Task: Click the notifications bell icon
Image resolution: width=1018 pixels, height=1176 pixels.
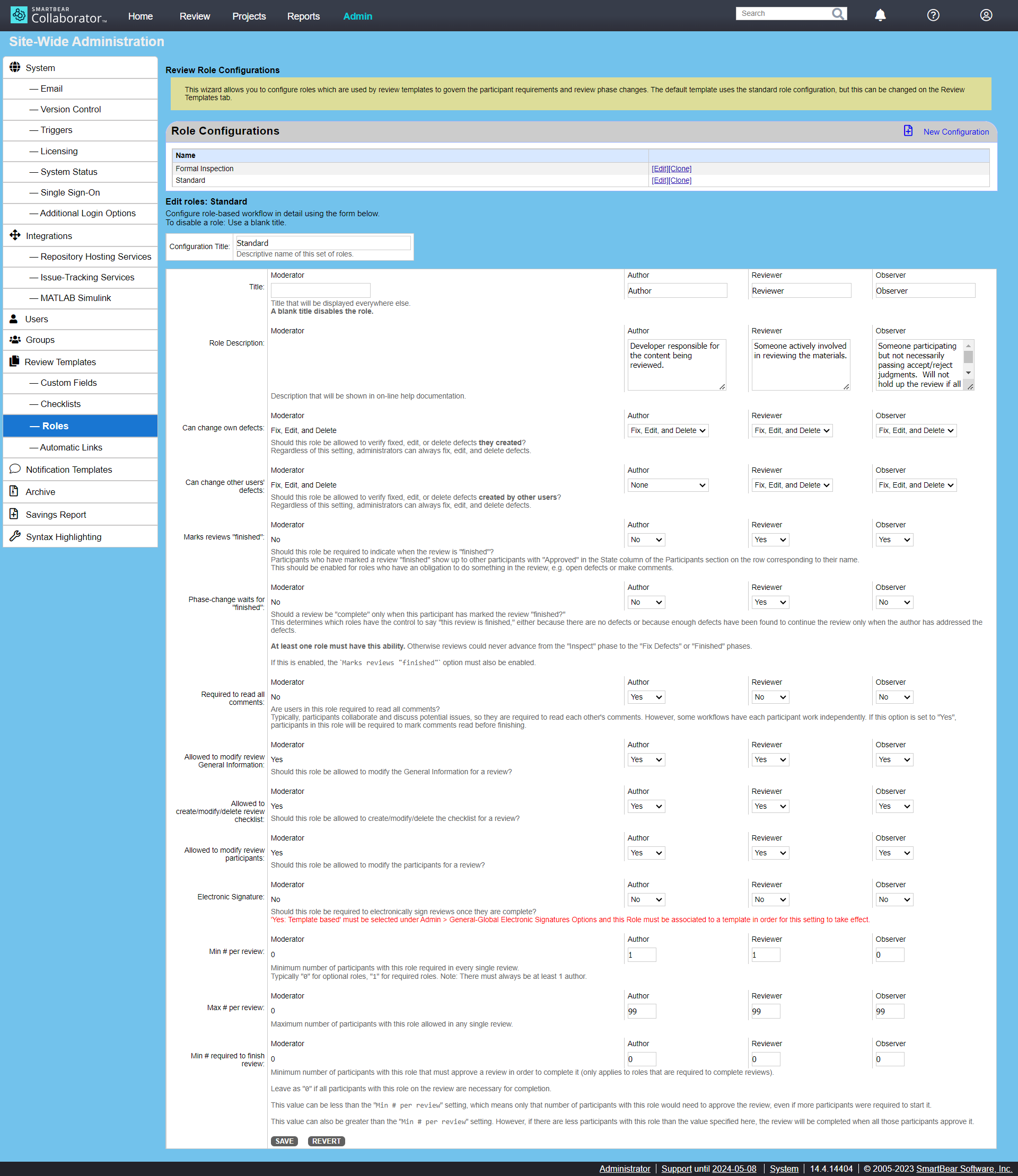Action: (x=880, y=15)
